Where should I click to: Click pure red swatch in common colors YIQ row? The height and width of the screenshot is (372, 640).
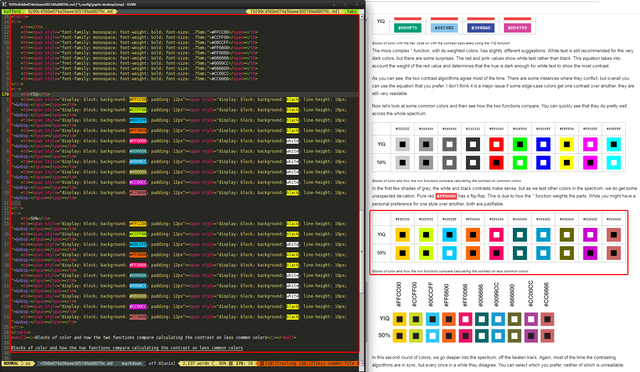496,144
